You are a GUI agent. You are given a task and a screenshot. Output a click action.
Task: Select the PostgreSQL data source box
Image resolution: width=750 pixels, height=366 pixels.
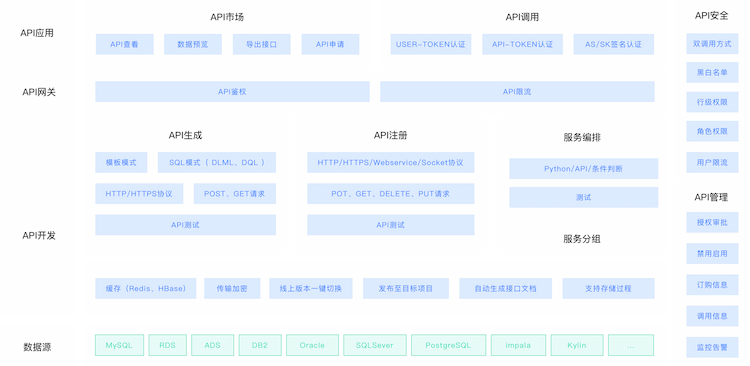click(448, 345)
